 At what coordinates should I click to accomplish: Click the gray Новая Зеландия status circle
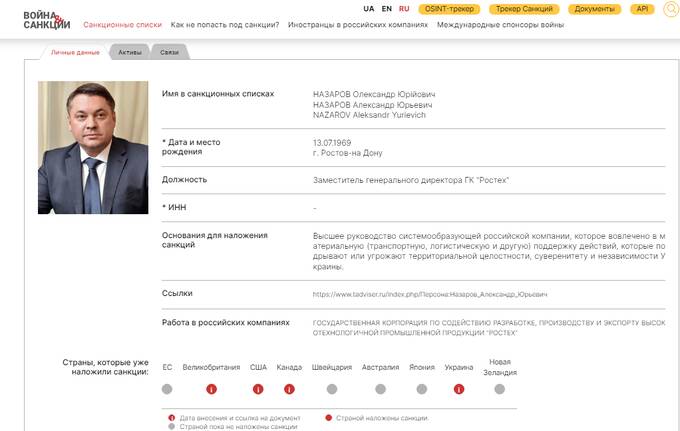[500, 389]
